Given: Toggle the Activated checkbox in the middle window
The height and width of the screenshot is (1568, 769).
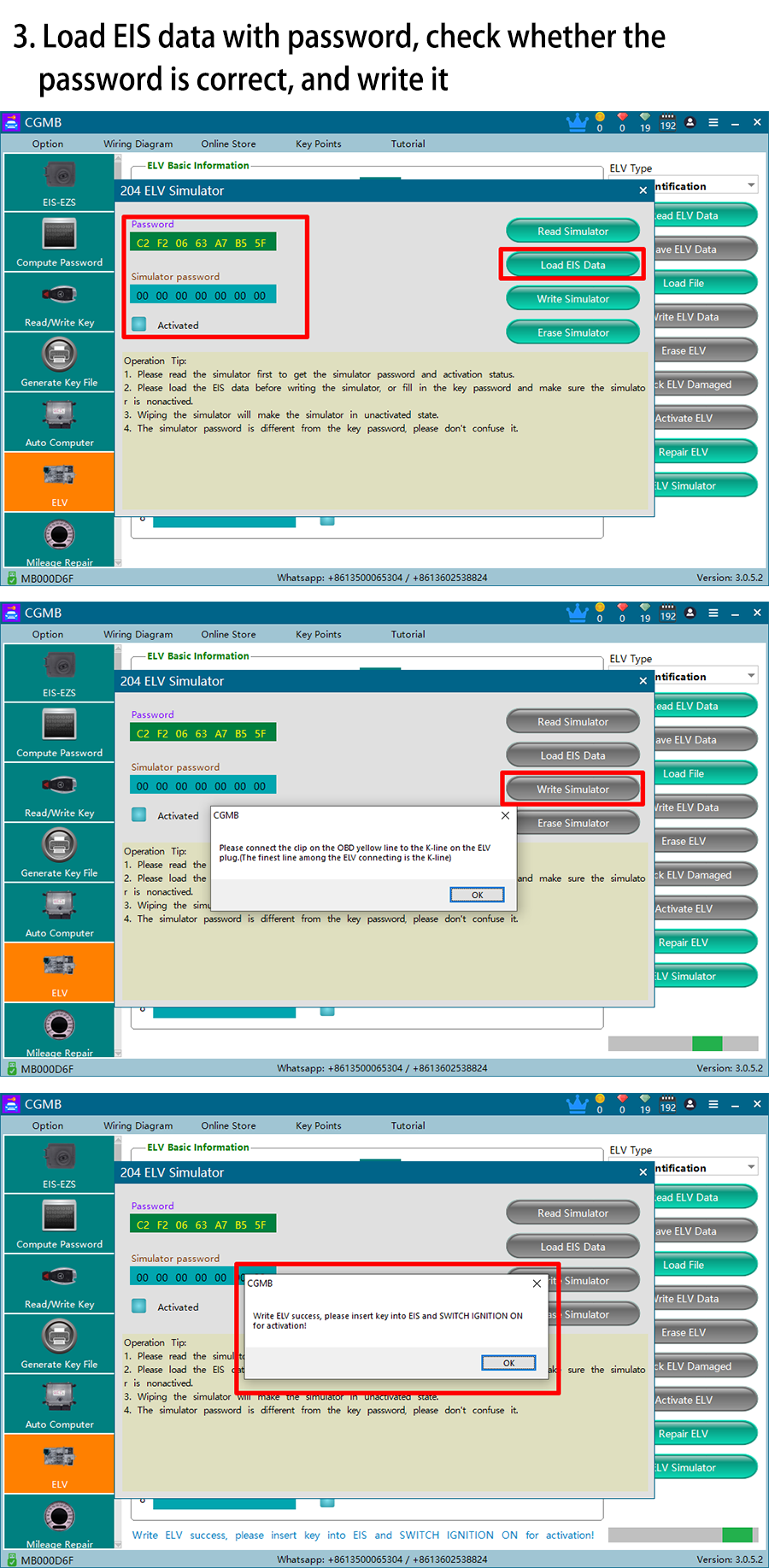Looking at the screenshot, I should pos(139,815).
